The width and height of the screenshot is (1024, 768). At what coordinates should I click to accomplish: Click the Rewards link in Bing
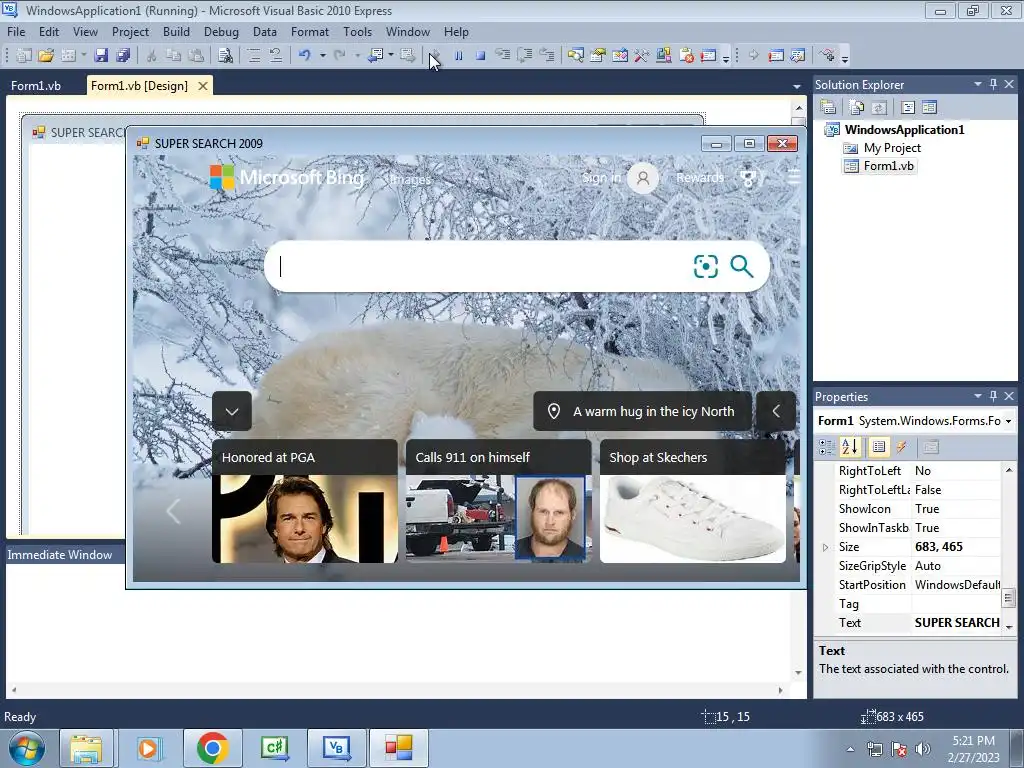click(x=700, y=178)
